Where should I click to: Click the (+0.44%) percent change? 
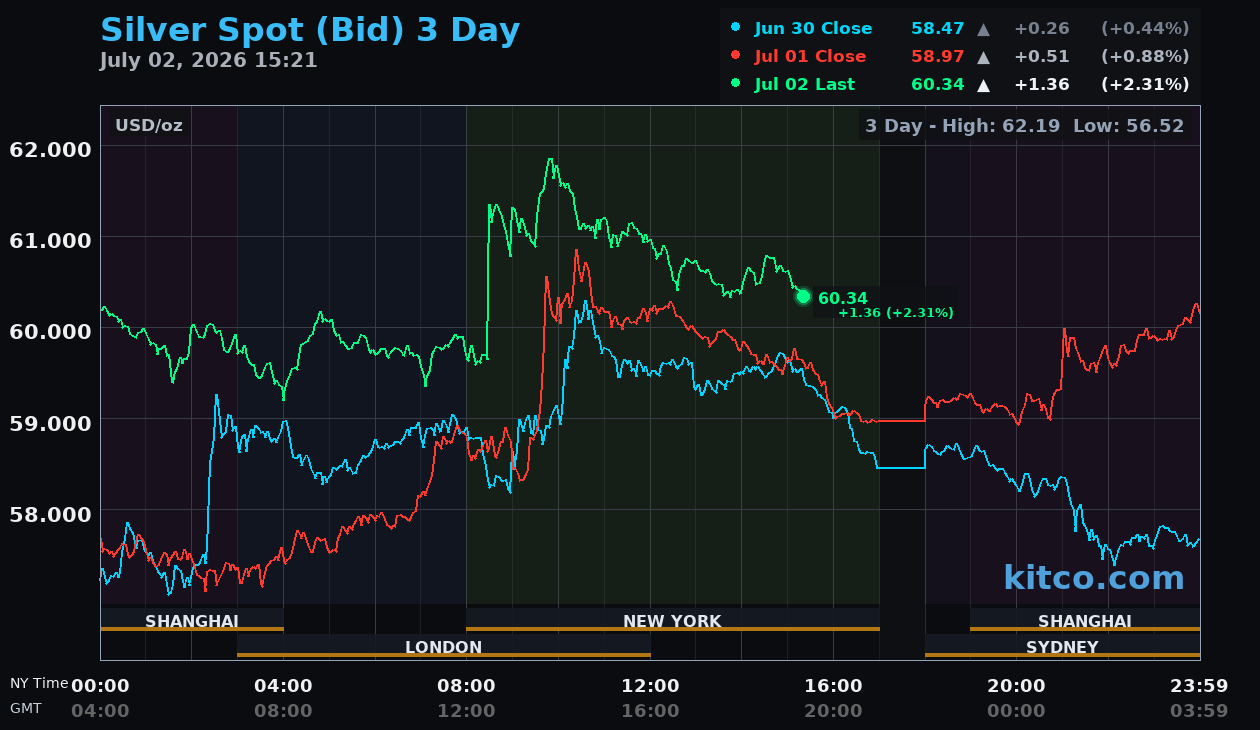[1145, 29]
